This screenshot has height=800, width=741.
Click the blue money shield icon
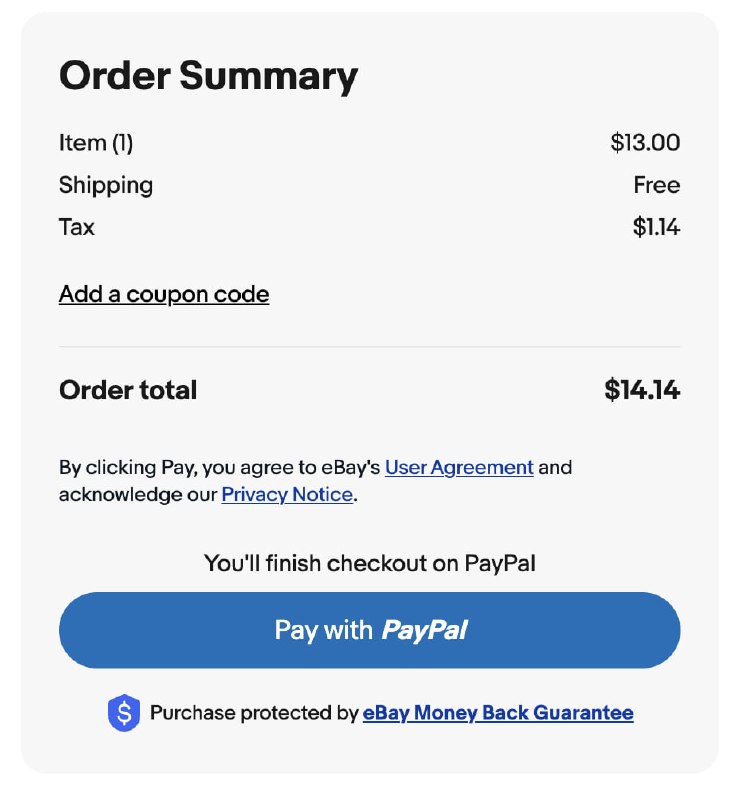[124, 713]
